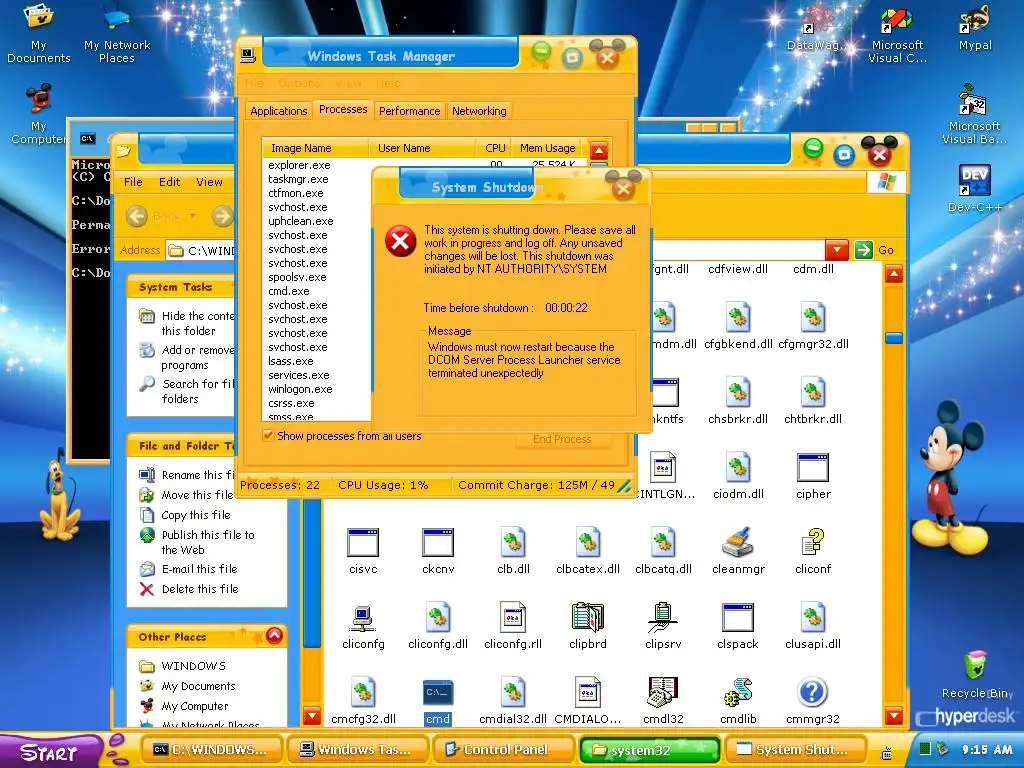Click the system32 scrollbar down arrow
Image resolution: width=1024 pixels, height=768 pixels.
pyautogui.click(x=893, y=716)
